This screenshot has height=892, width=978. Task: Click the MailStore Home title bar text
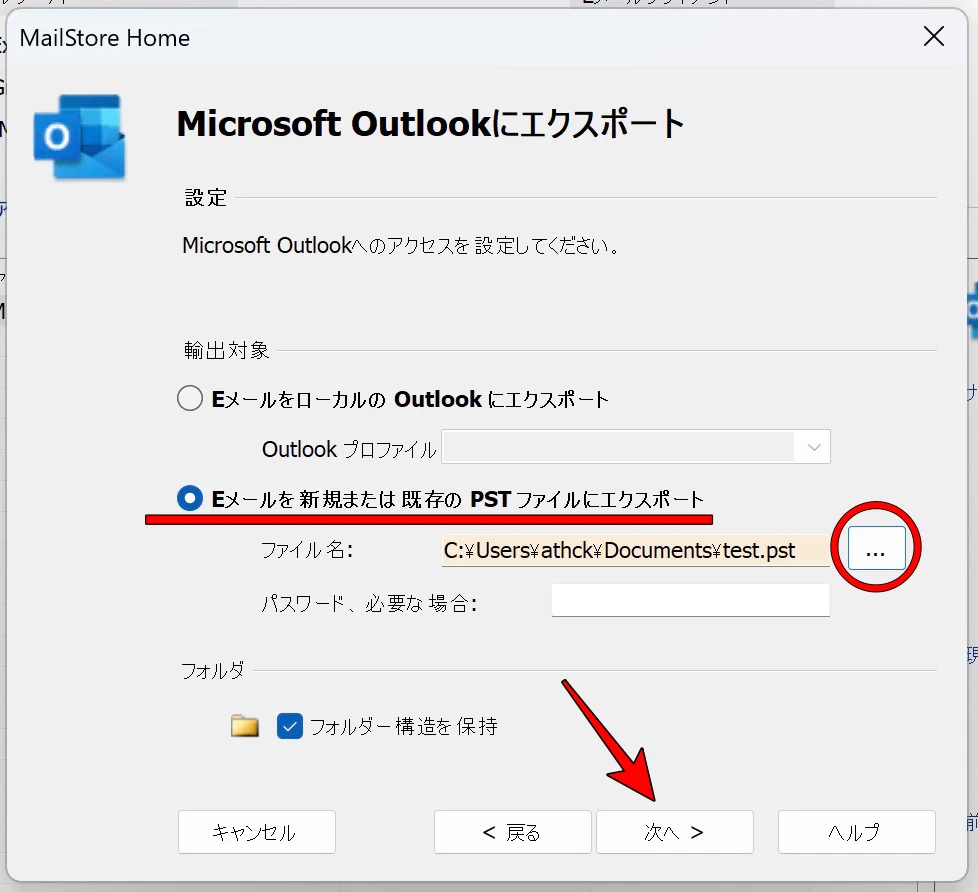(105, 39)
